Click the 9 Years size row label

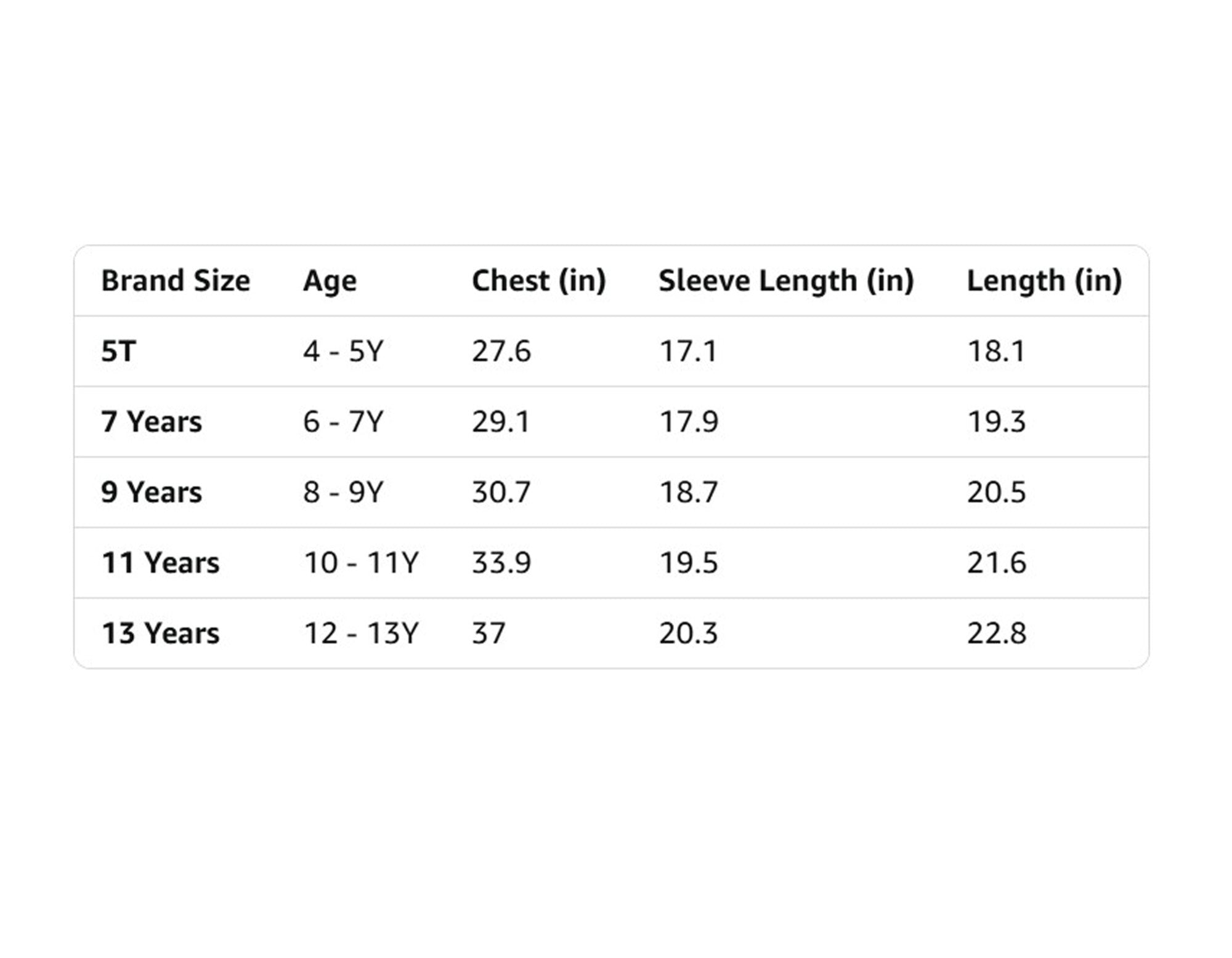coord(152,492)
